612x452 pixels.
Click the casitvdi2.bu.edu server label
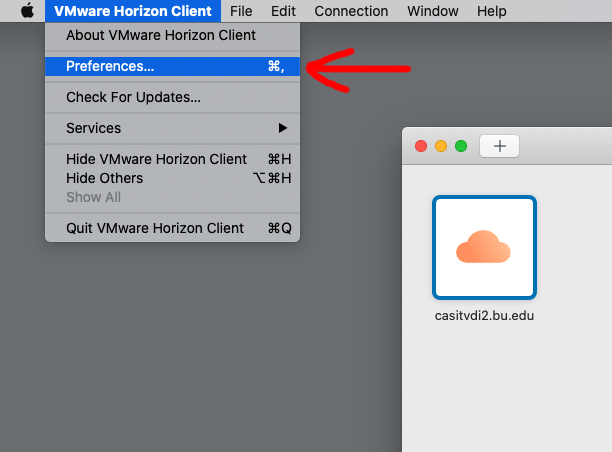point(484,315)
